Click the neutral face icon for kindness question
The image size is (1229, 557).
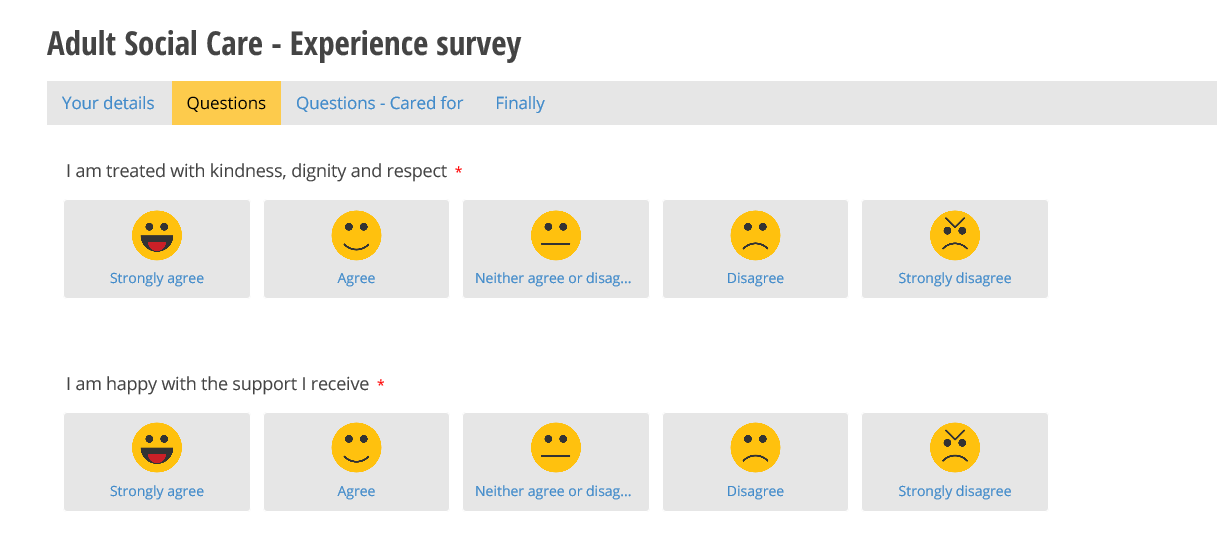556,236
